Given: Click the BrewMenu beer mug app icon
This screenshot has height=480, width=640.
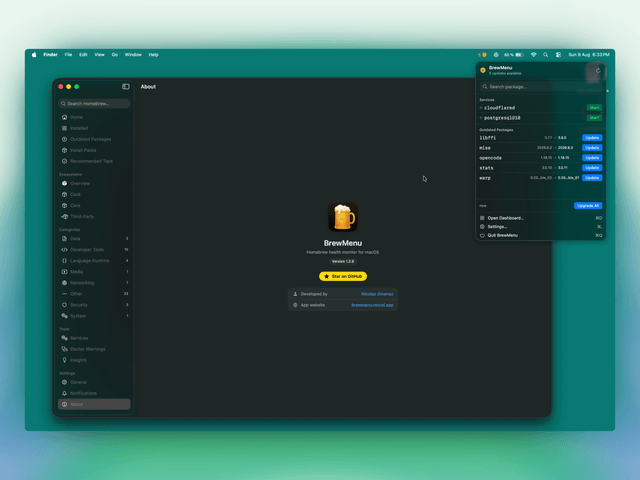Looking at the screenshot, I should click(343, 217).
